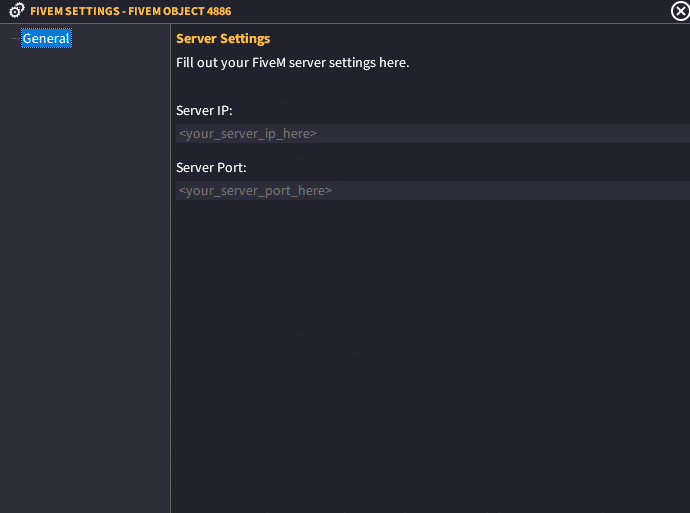Click the empty title bar area left of close
690x513 pixels.
click(449, 11)
